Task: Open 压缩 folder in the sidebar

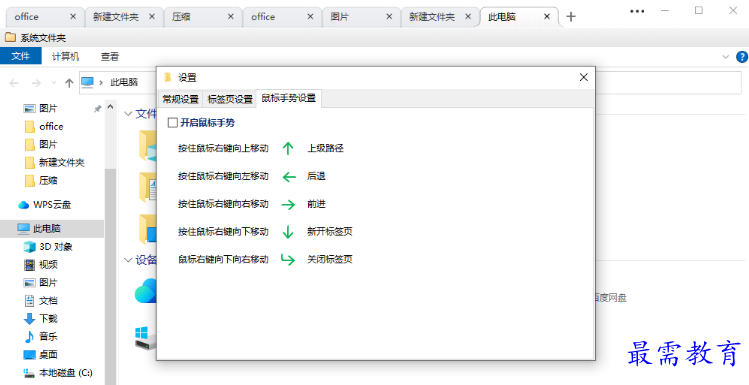Action: click(42, 181)
